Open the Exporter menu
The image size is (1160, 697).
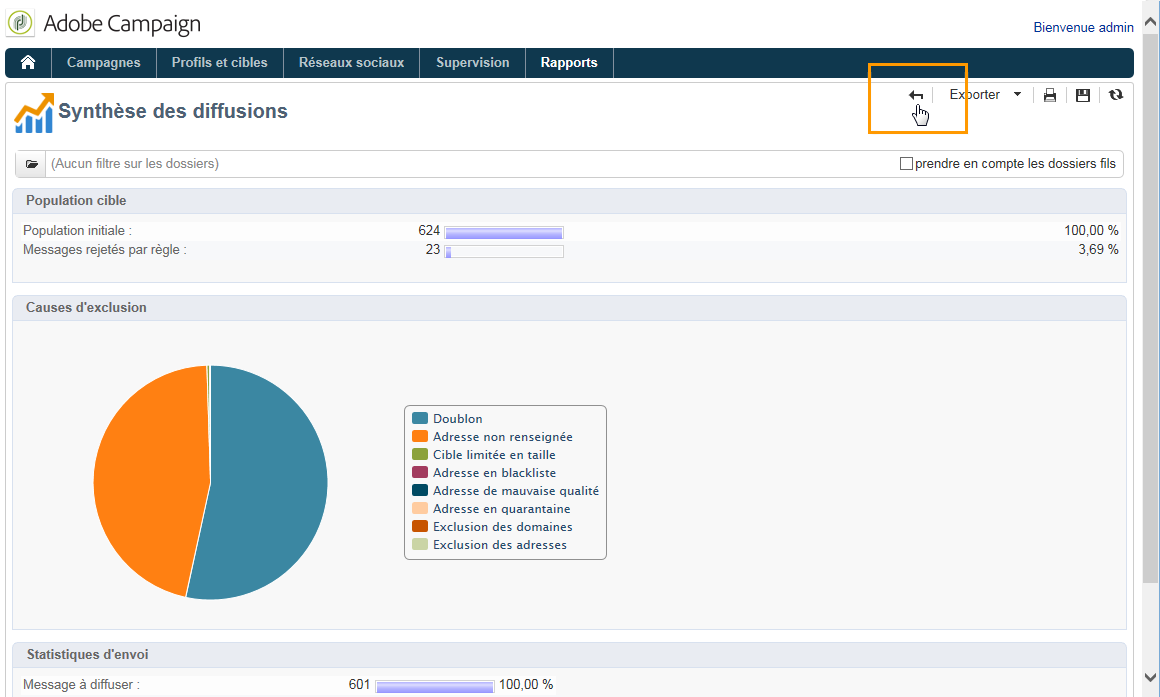click(x=974, y=95)
